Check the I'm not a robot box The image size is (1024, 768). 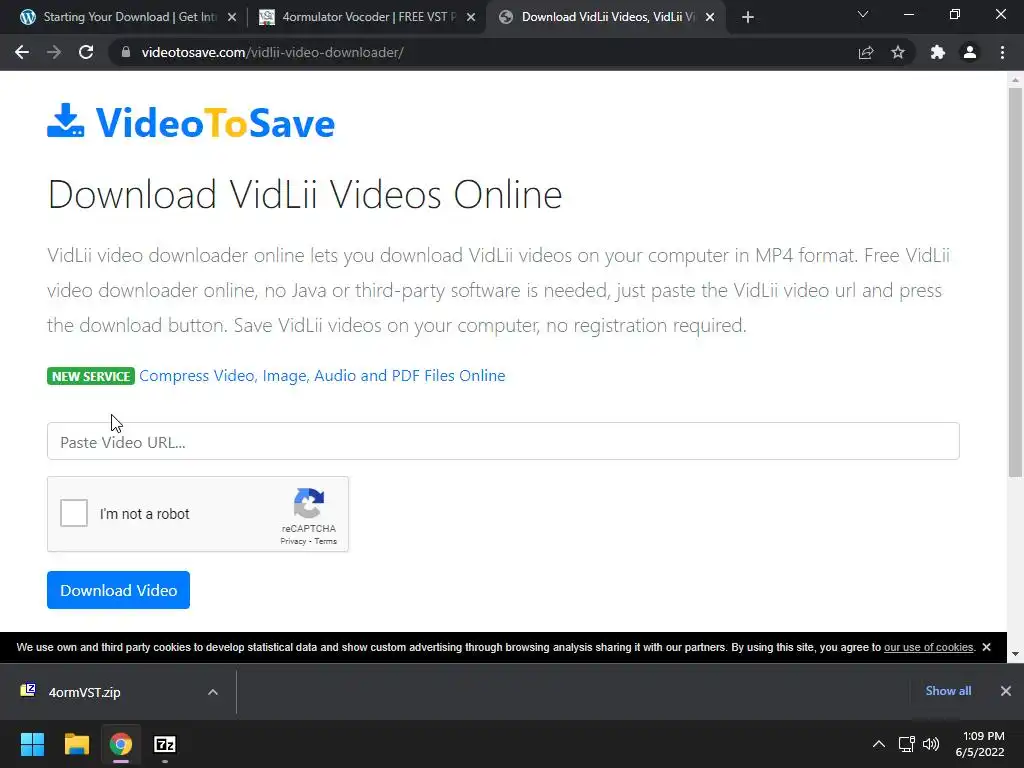[74, 513]
